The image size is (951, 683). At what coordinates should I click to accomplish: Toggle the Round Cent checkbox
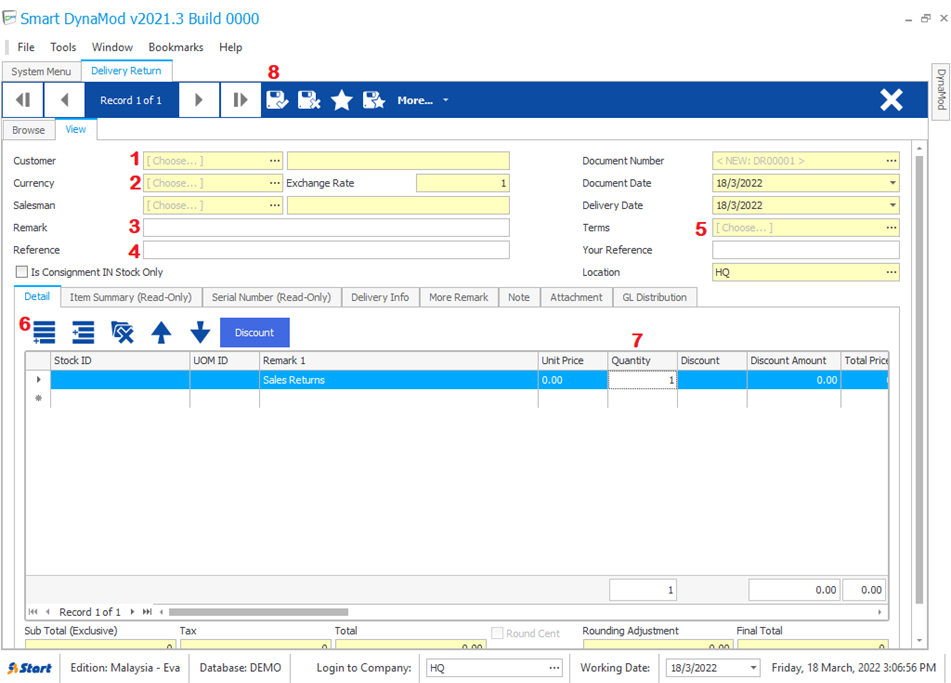point(498,633)
